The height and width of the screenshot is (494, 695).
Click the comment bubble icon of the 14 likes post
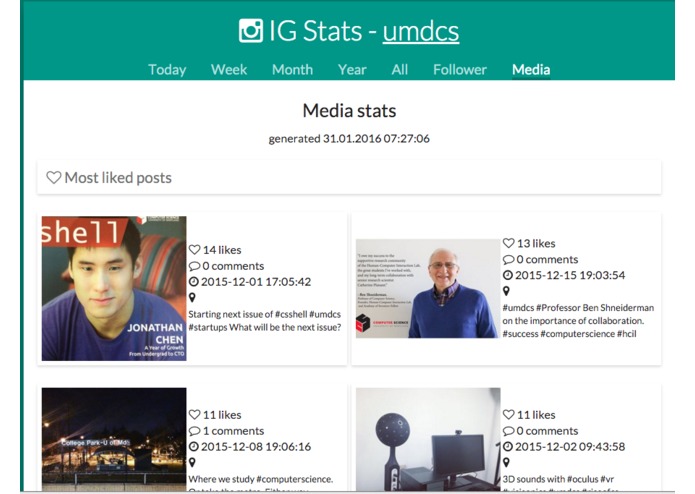pos(194,266)
